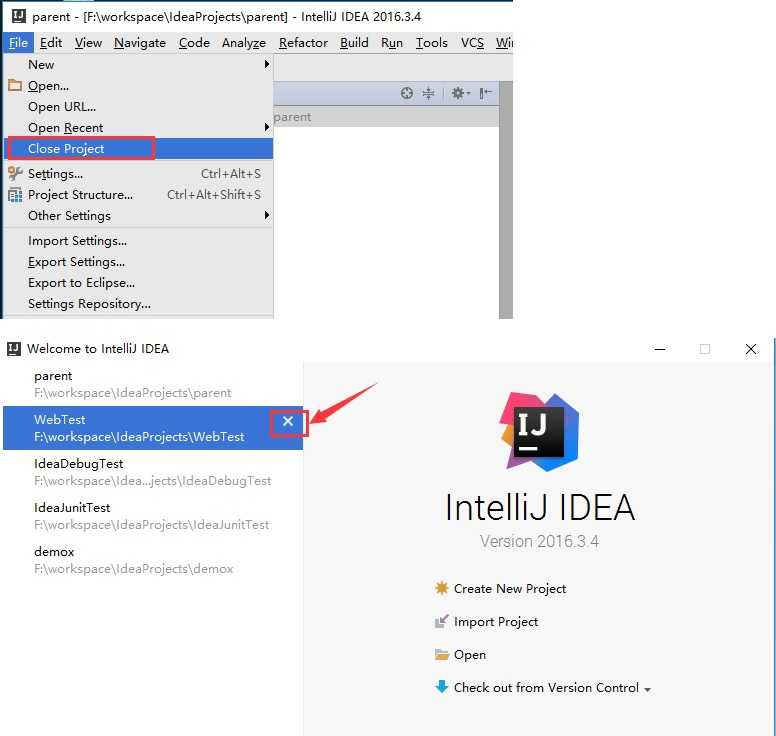The image size is (776, 736).
Task: Open recent project IdeaDebugTest
Action: point(153,472)
